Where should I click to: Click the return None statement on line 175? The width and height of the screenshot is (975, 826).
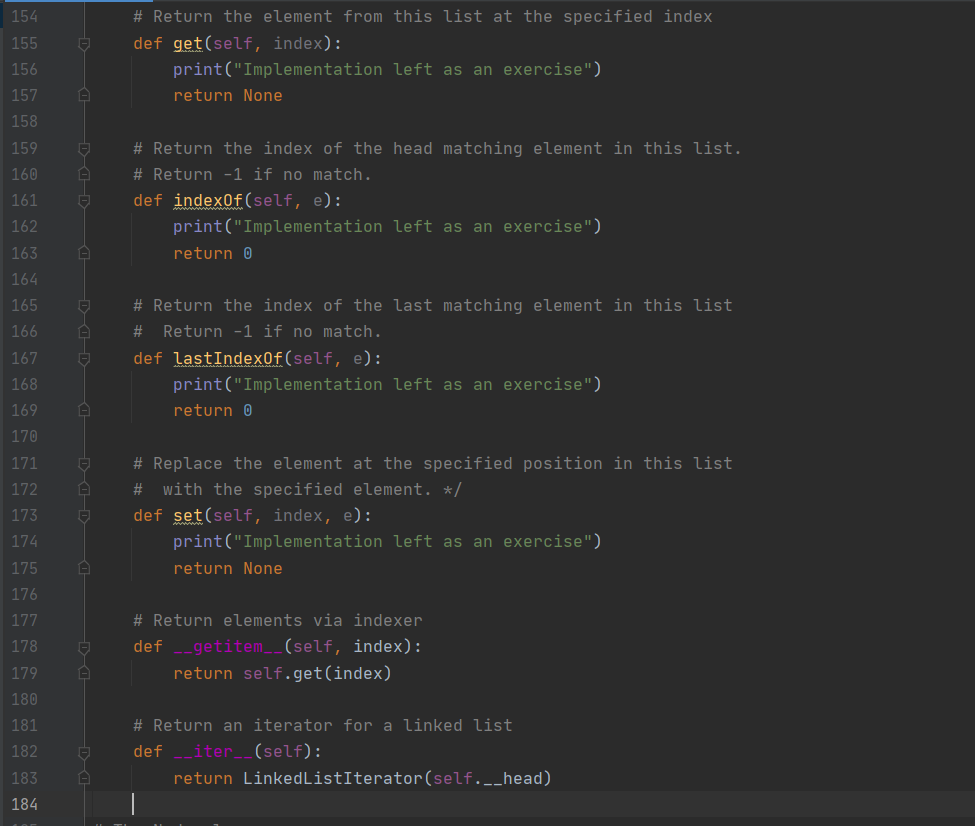228,567
